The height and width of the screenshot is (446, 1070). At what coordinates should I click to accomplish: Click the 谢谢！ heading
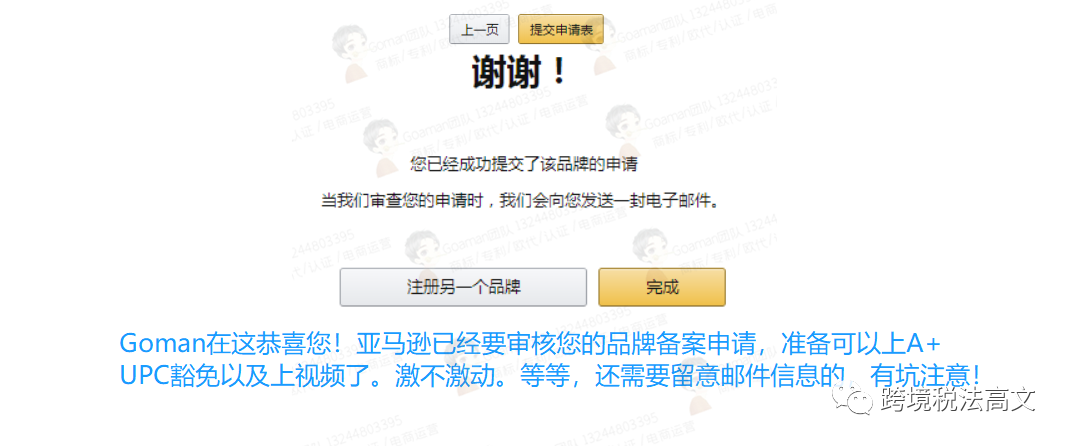pos(519,72)
